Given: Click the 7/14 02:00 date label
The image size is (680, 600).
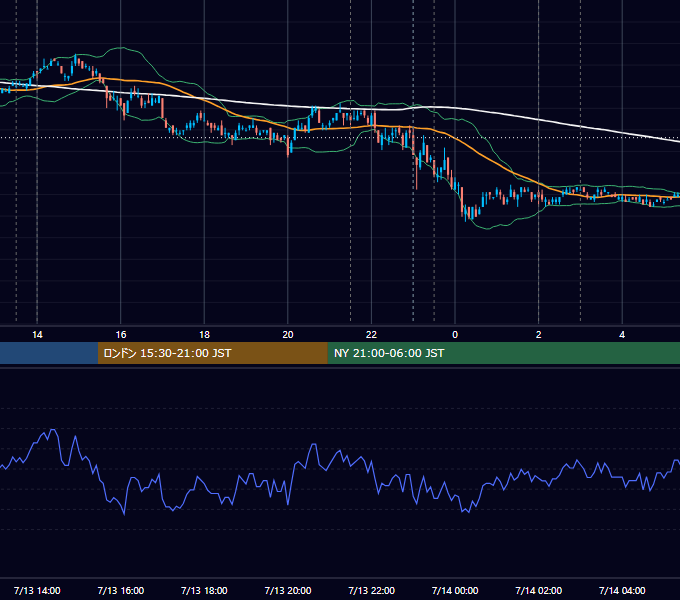Looking at the screenshot, I should click(539, 590).
